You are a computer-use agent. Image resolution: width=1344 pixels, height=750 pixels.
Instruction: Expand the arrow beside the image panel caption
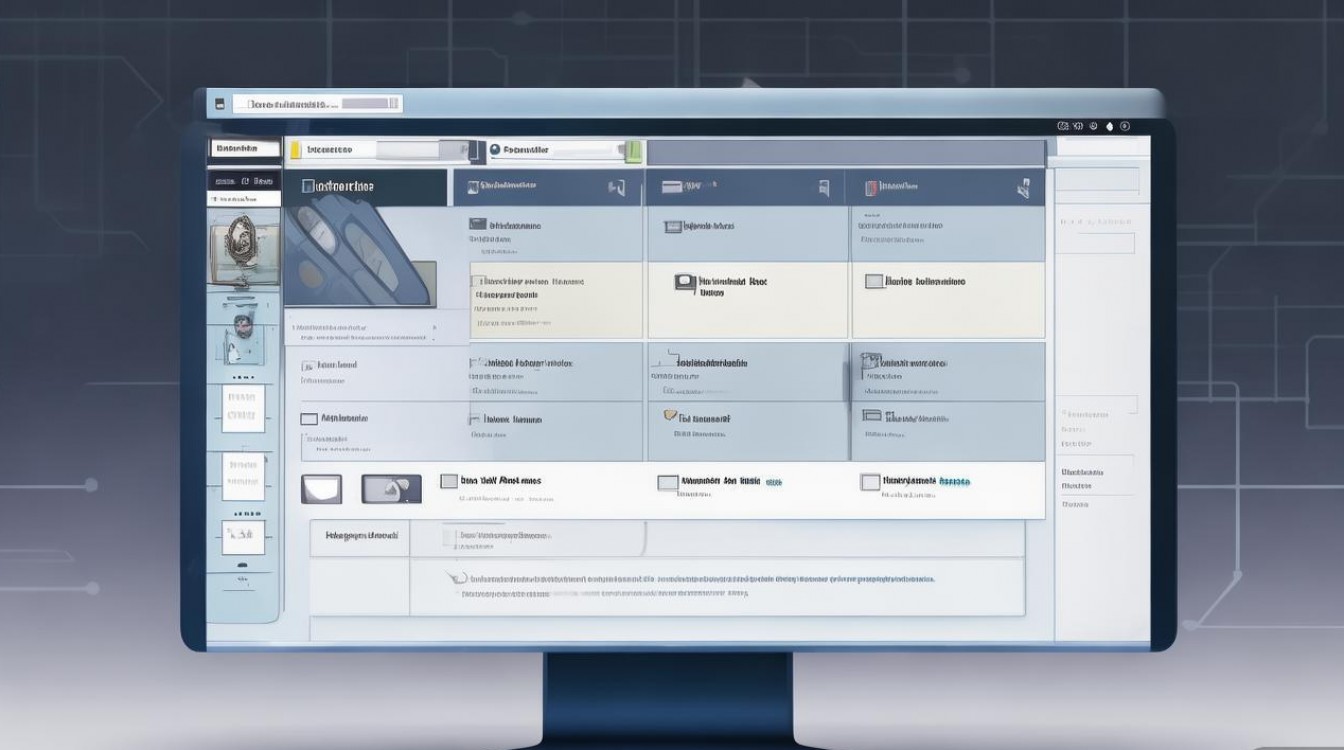(x=433, y=327)
